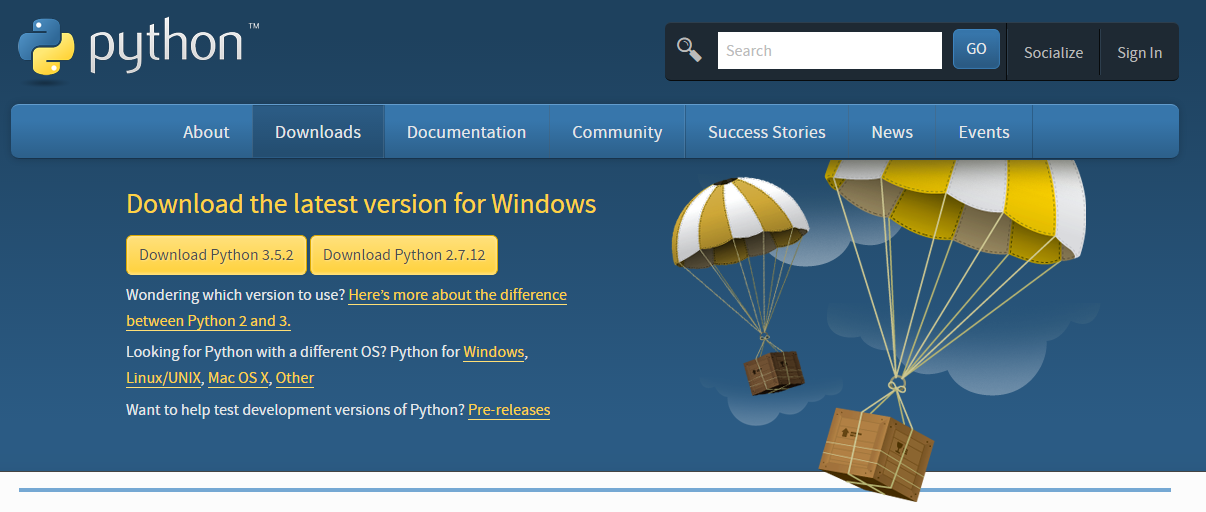
Task: Open the Pre-releases link
Action: pyautogui.click(x=509, y=410)
